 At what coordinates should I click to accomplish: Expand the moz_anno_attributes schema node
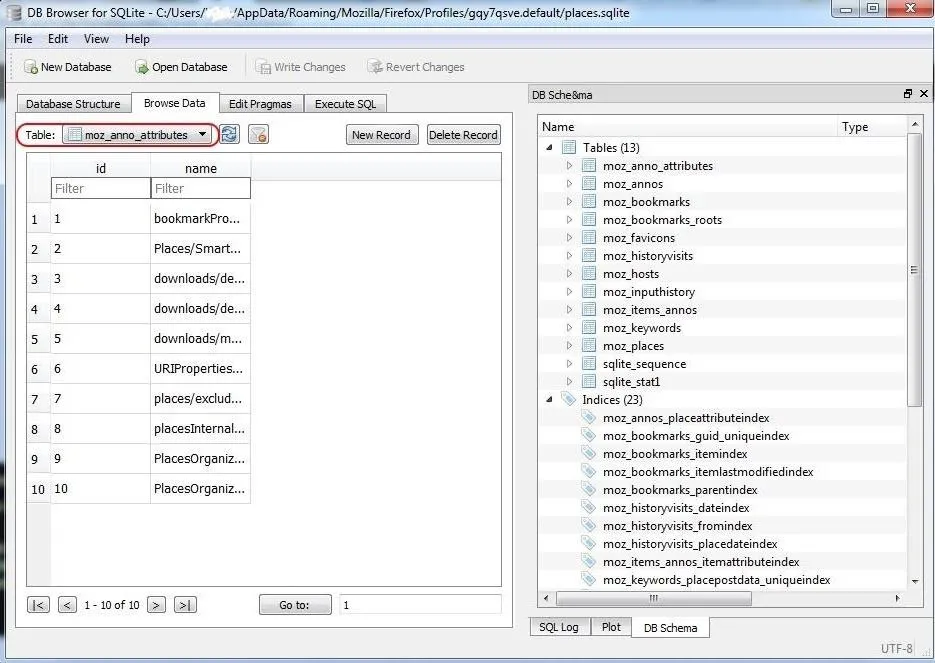(x=569, y=166)
